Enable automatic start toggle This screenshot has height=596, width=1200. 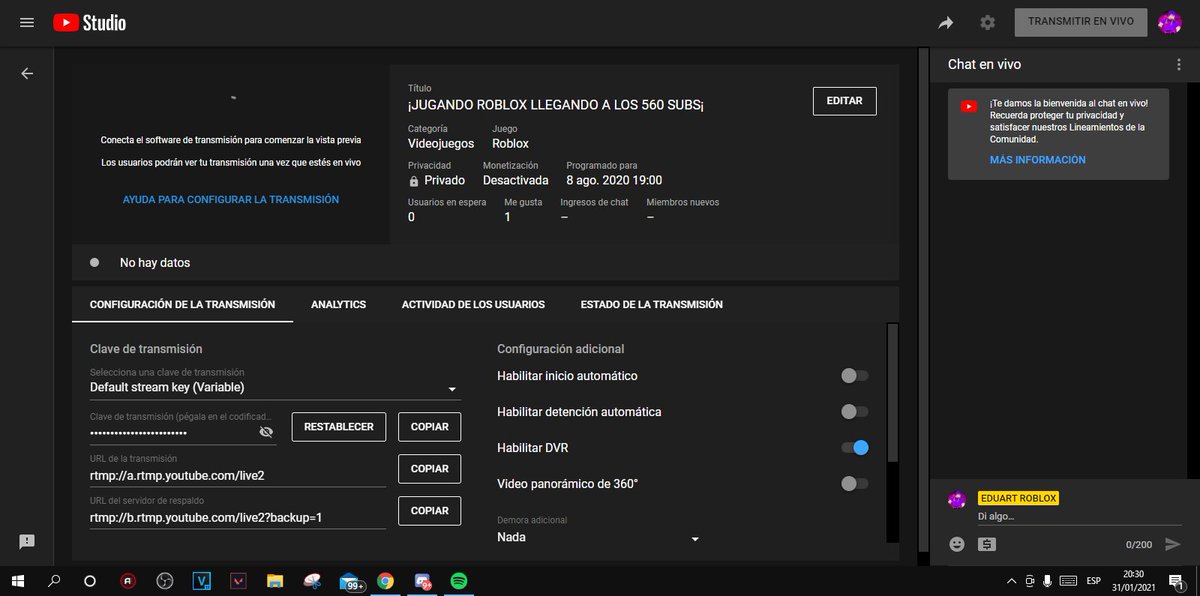(855, 376)
